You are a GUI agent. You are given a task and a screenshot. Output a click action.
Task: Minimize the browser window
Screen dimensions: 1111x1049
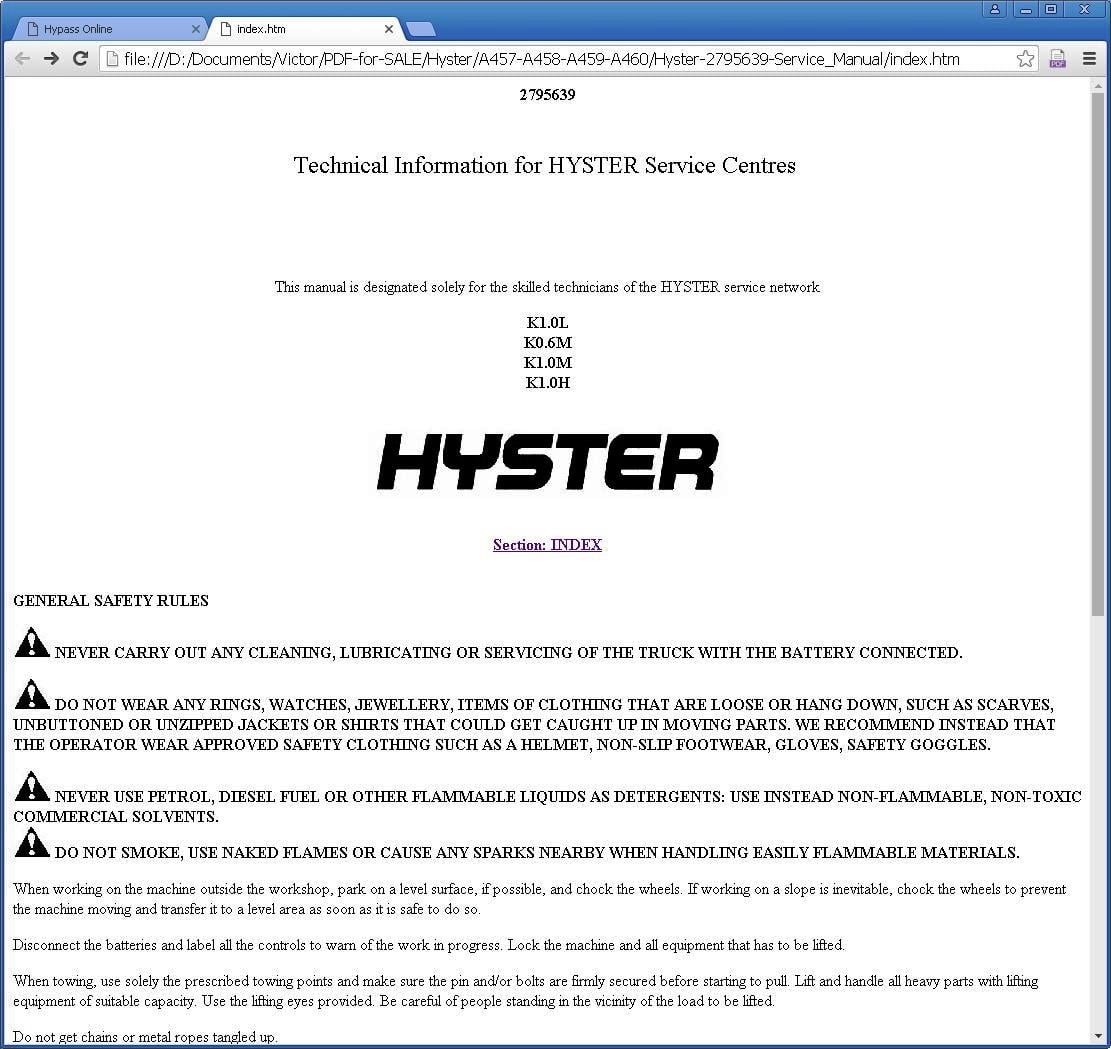[x=1025, y=9]
